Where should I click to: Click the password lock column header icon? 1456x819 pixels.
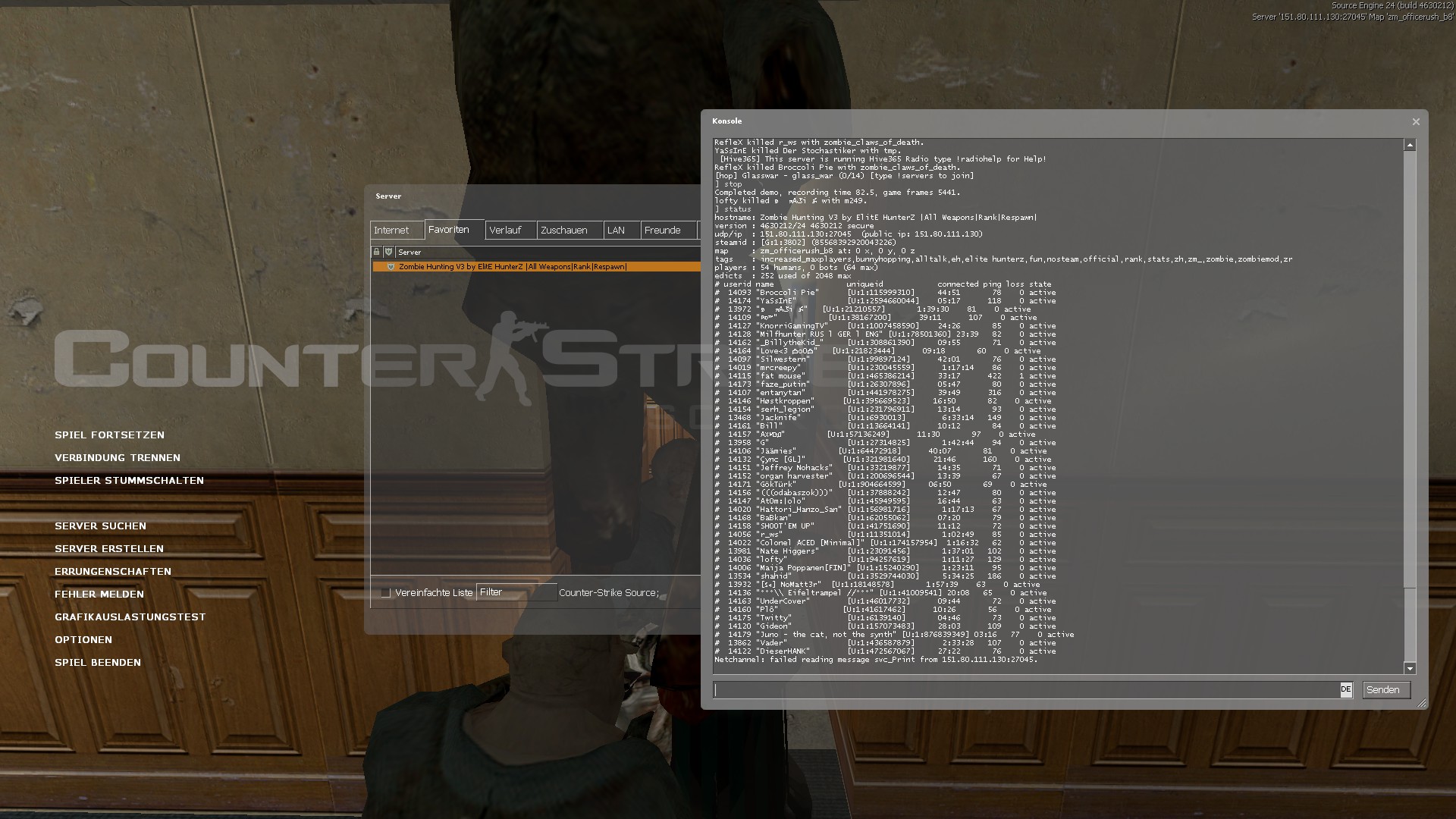(376, 252)
